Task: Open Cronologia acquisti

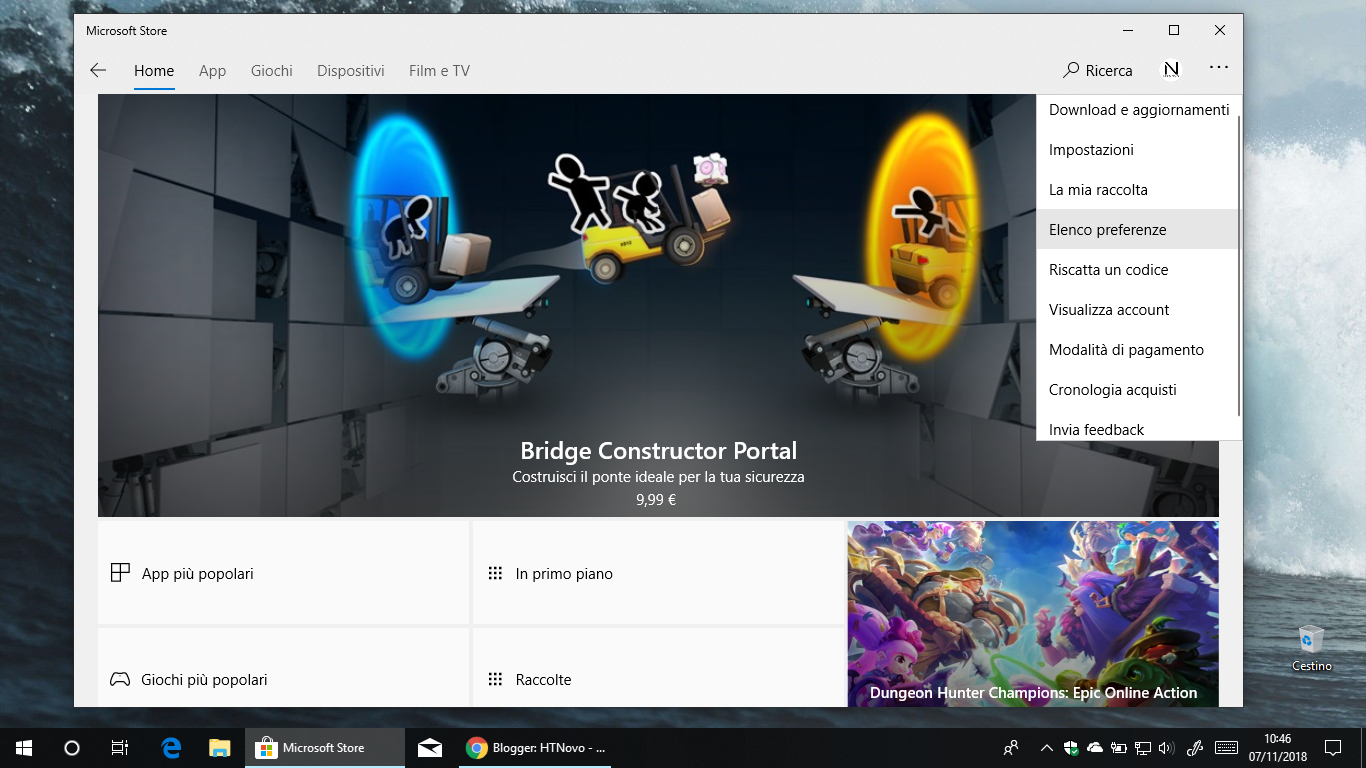Action: [x=1138, y=390]
